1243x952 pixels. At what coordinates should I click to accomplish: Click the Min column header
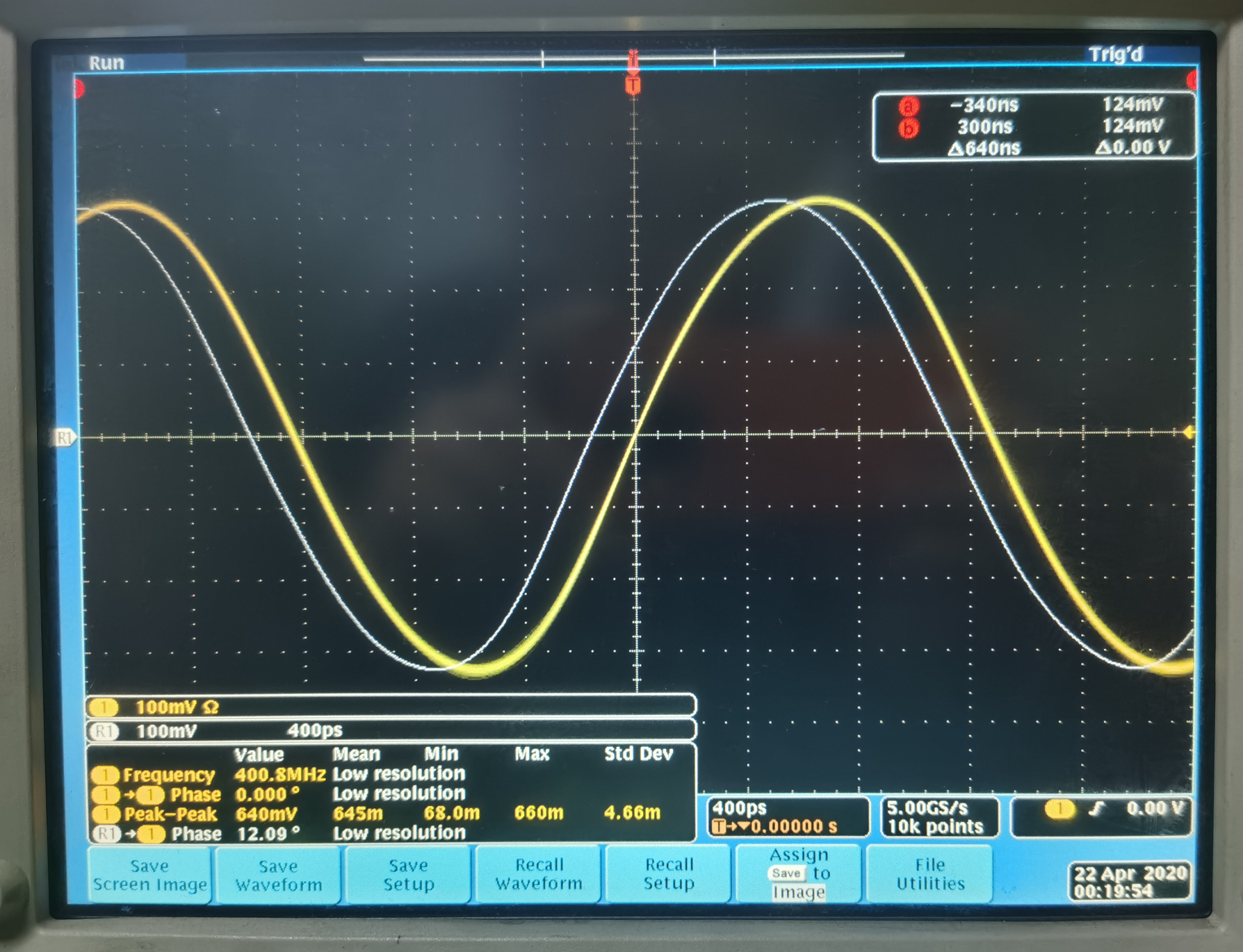click(x=441, y=754)
